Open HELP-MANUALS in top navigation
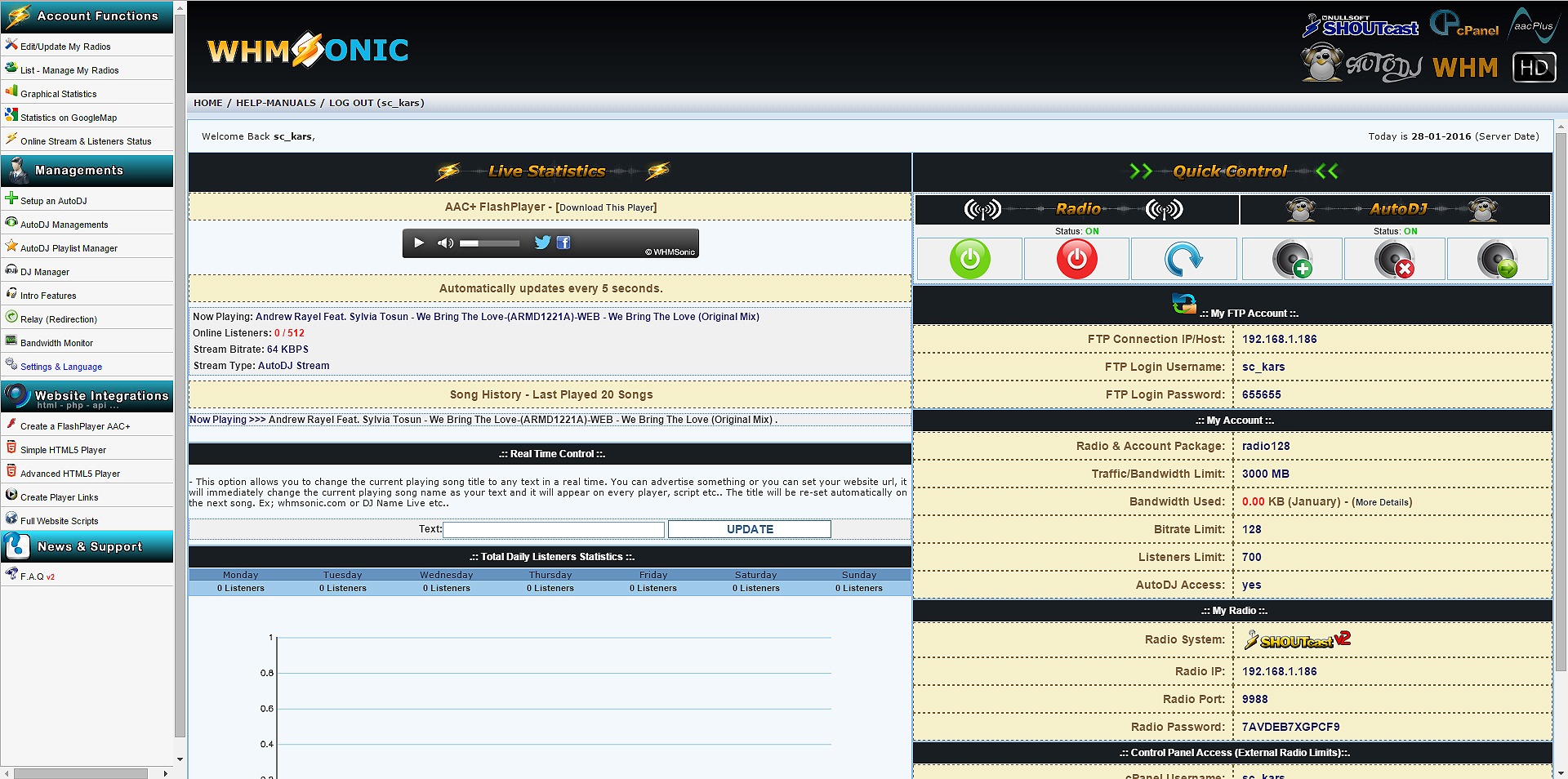 pyautogui.click(x=275, y=103)
